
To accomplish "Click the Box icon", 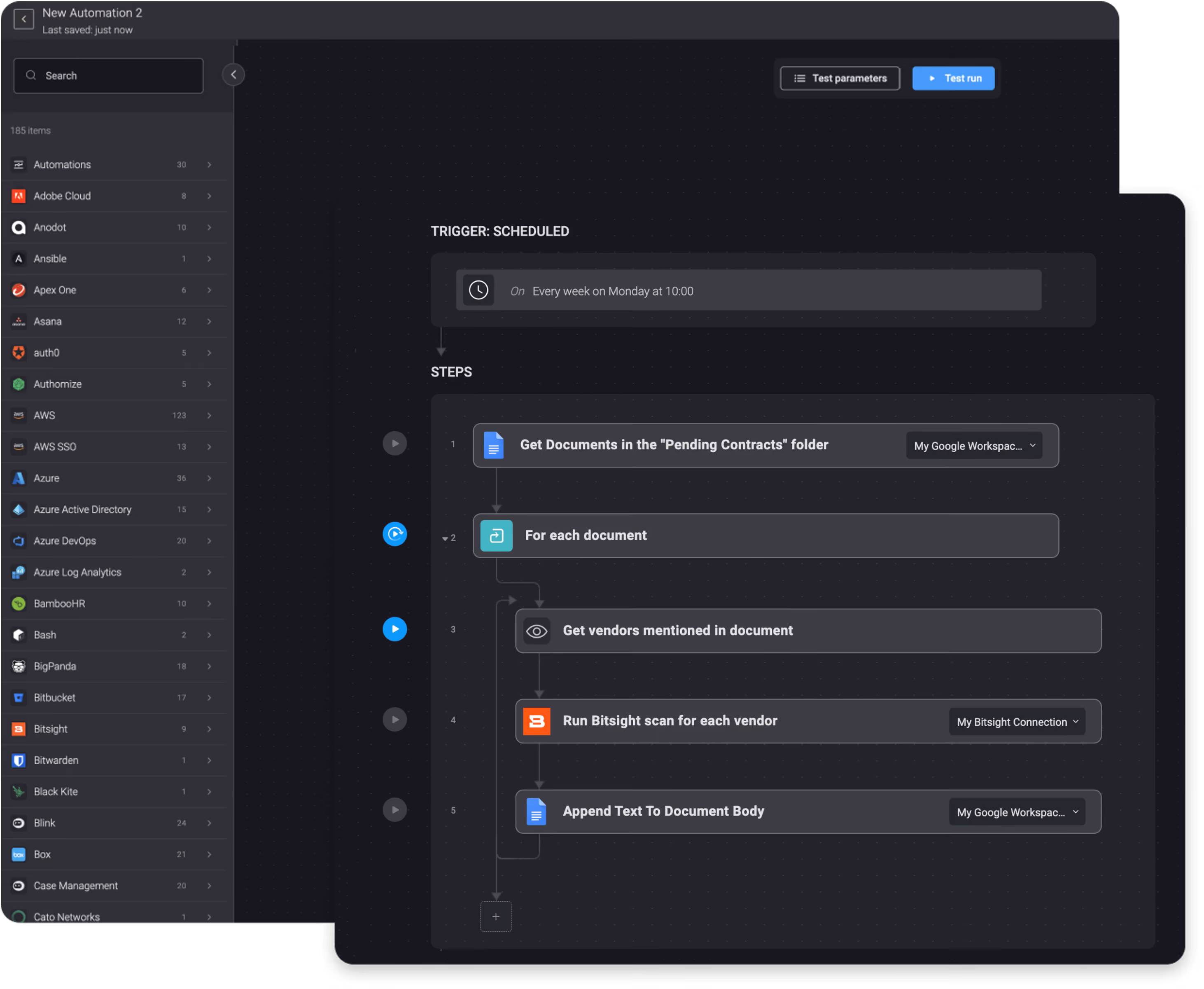I will click(19, 855).
